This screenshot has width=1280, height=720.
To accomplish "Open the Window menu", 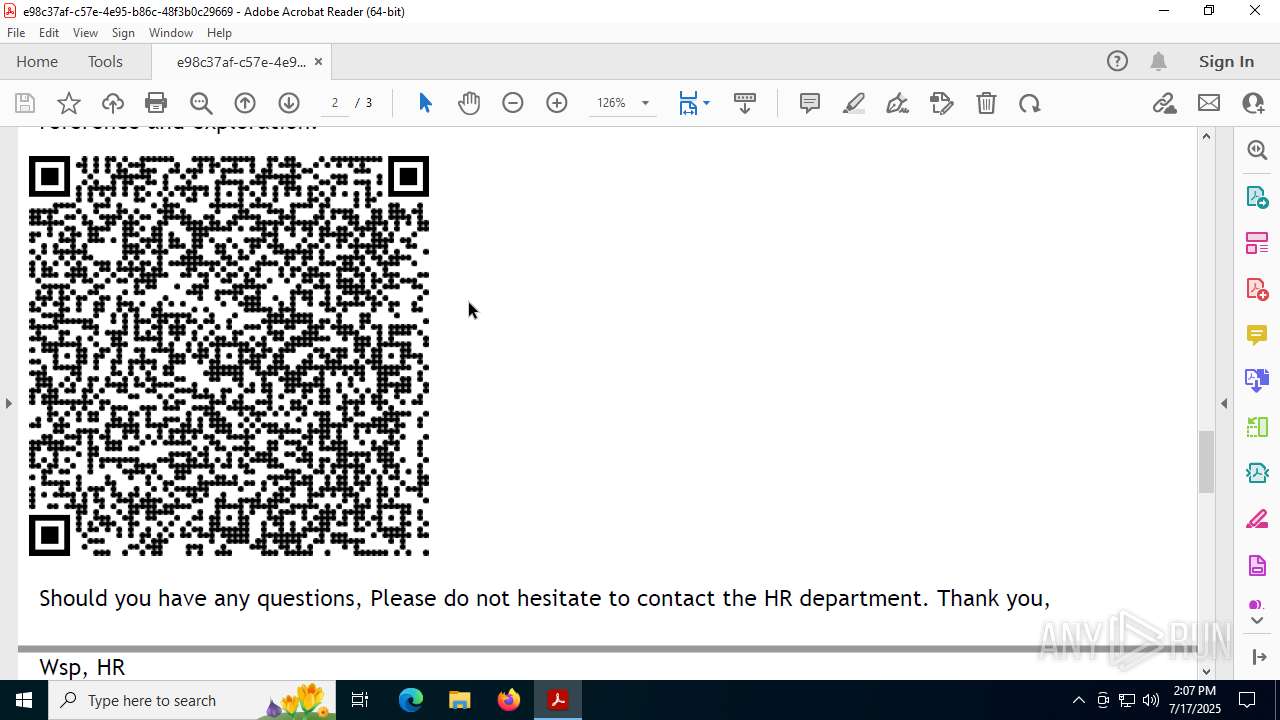I will (171, 33).
